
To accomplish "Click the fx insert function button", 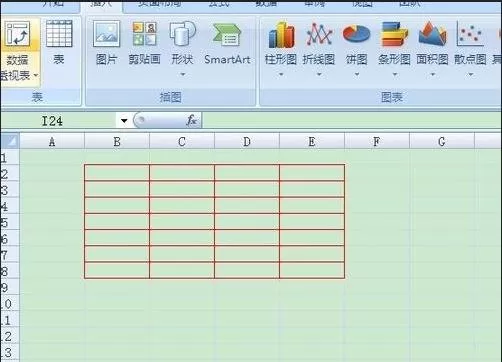I will (x=192, y=120).
